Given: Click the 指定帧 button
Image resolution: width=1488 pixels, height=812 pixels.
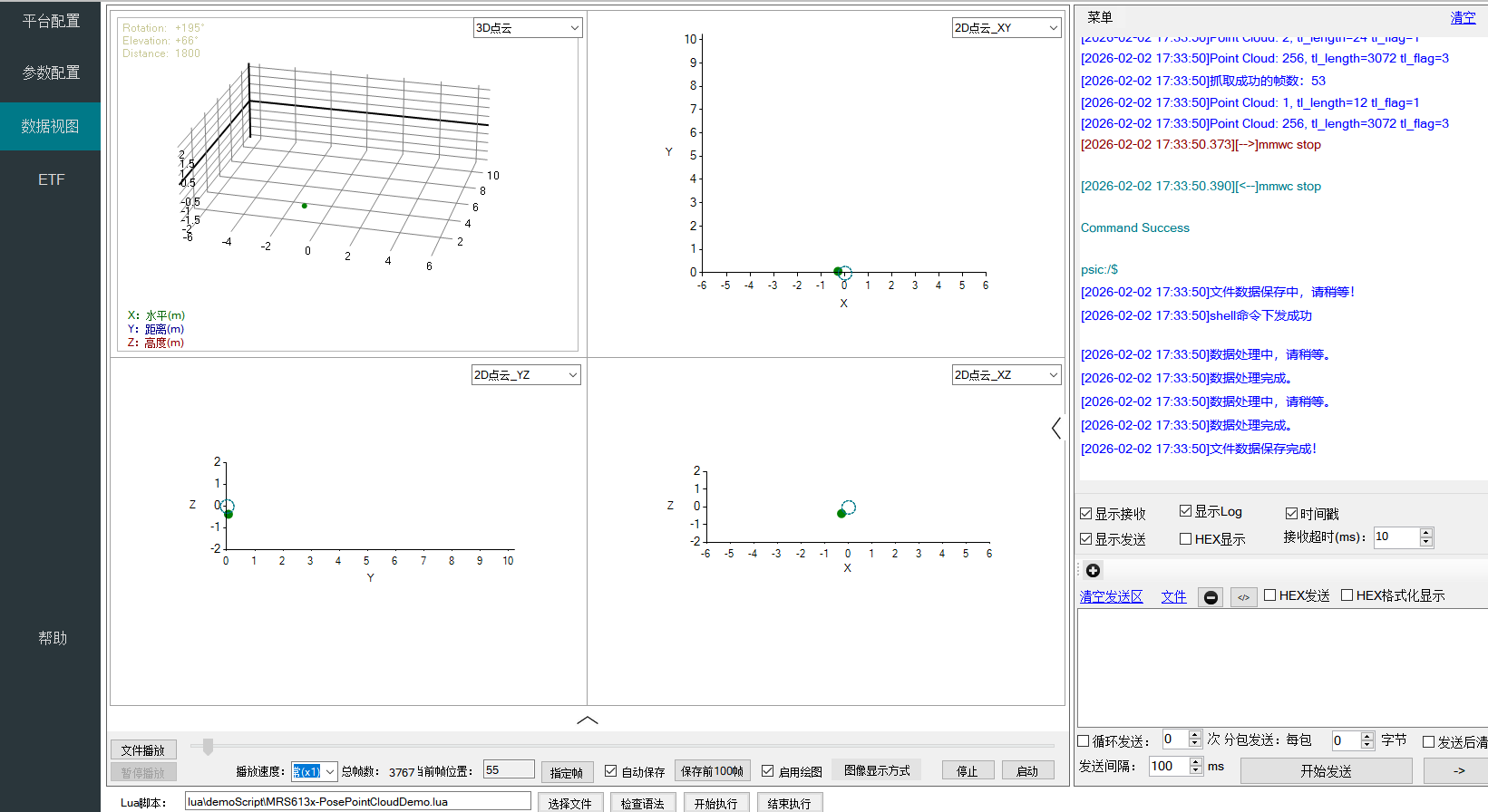Looking at the screenshot, I should (567, 772).
